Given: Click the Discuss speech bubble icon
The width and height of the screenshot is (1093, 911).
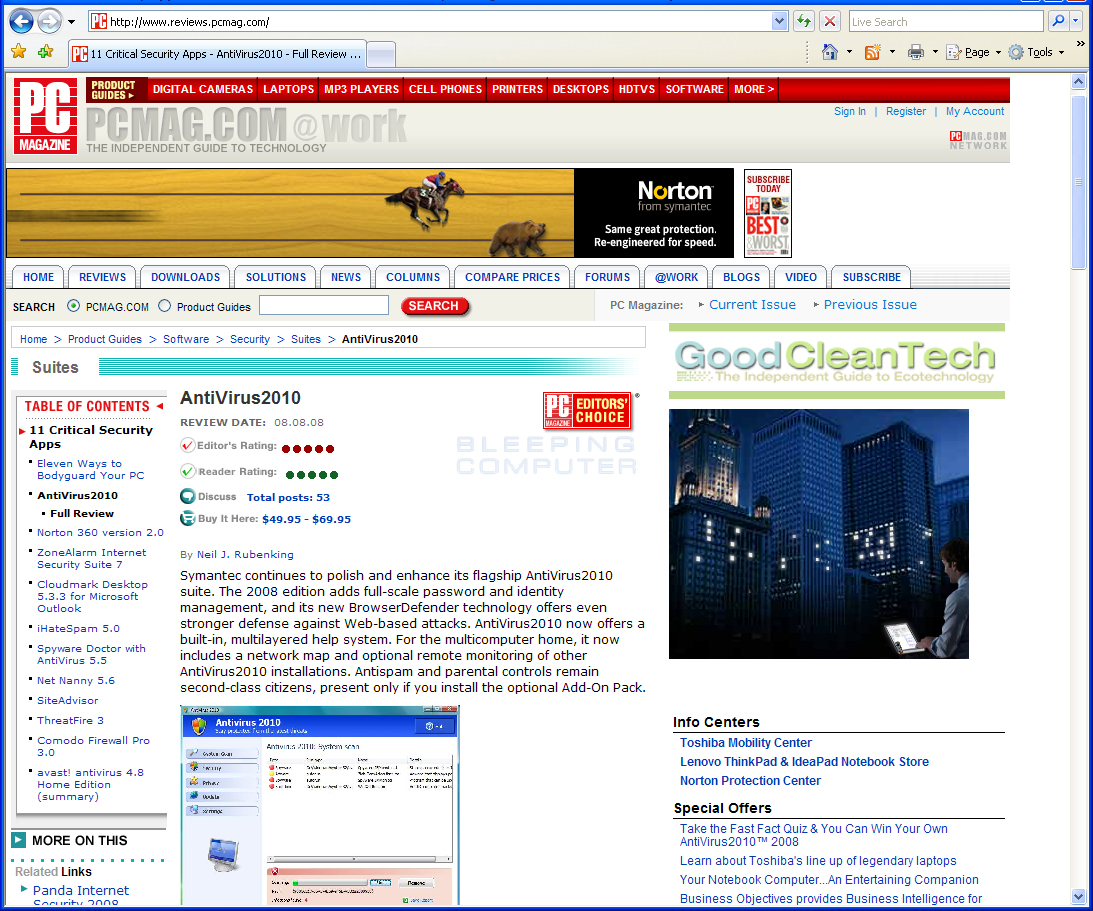Looking at the screenshot, I should [188, 497].
